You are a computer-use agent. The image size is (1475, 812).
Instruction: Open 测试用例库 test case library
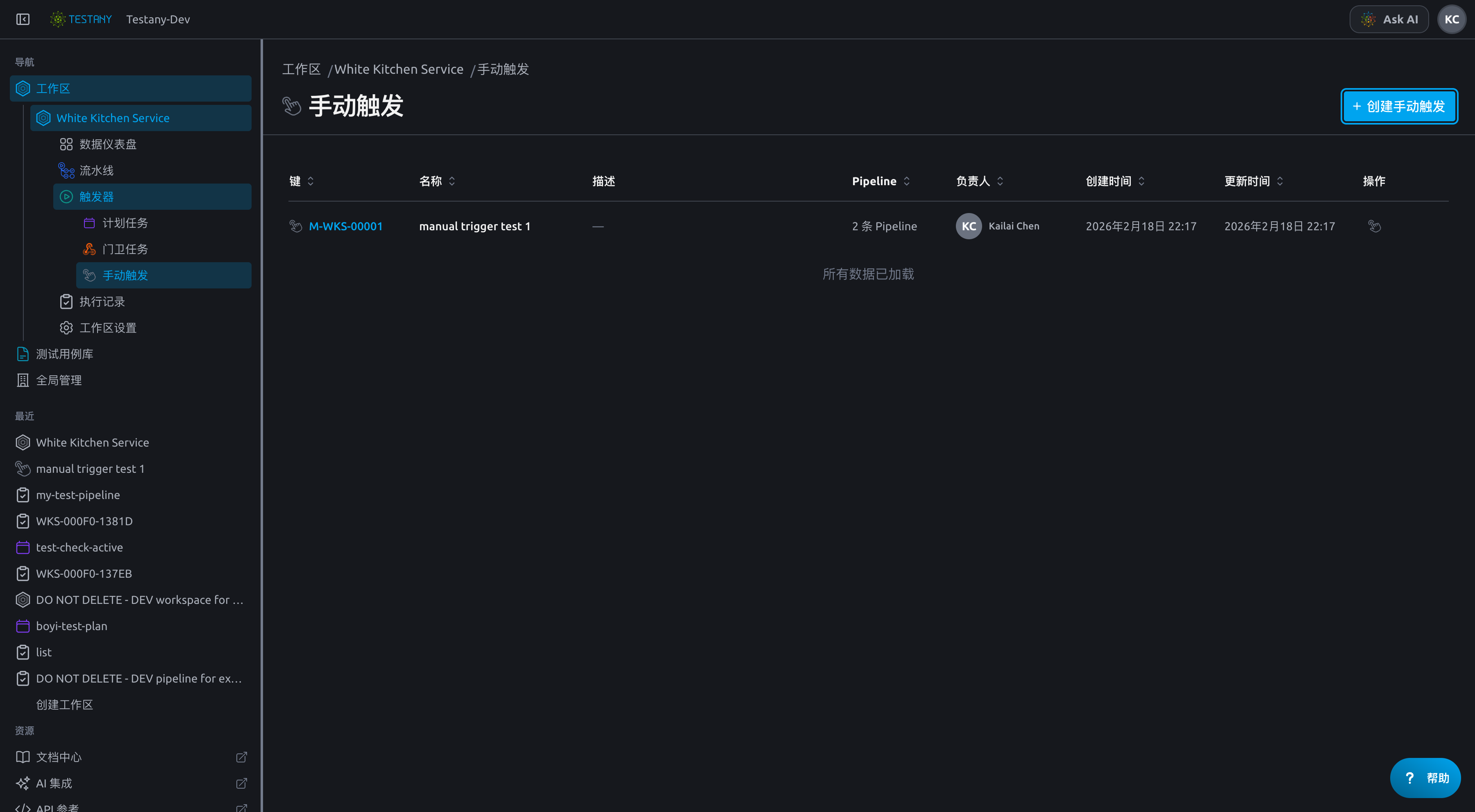pyautogui.click(x=64, y=354)
